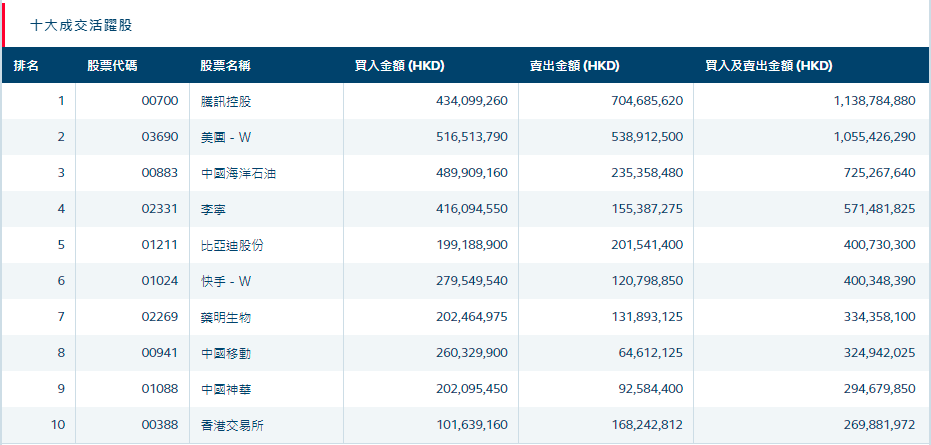Screen dimensions: 931x445
Task: Select buy amount 199,188,900
Action: (x=472, y=245)
